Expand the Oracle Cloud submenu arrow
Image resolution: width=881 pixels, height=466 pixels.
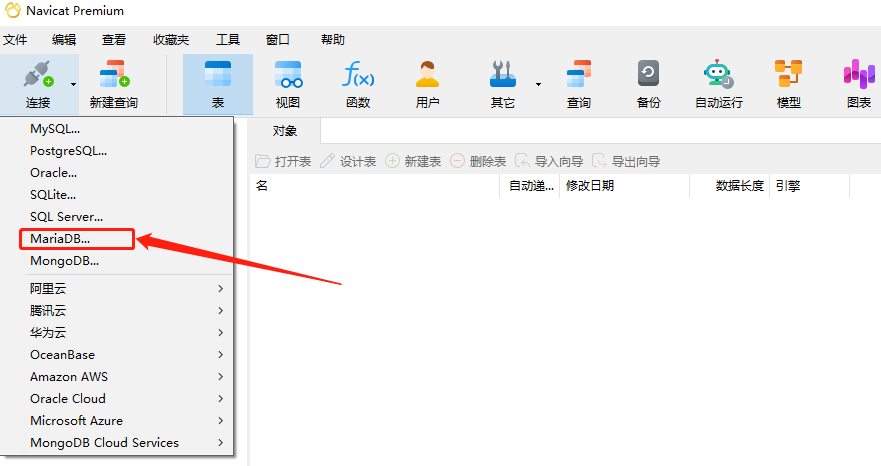coord(221,399)
